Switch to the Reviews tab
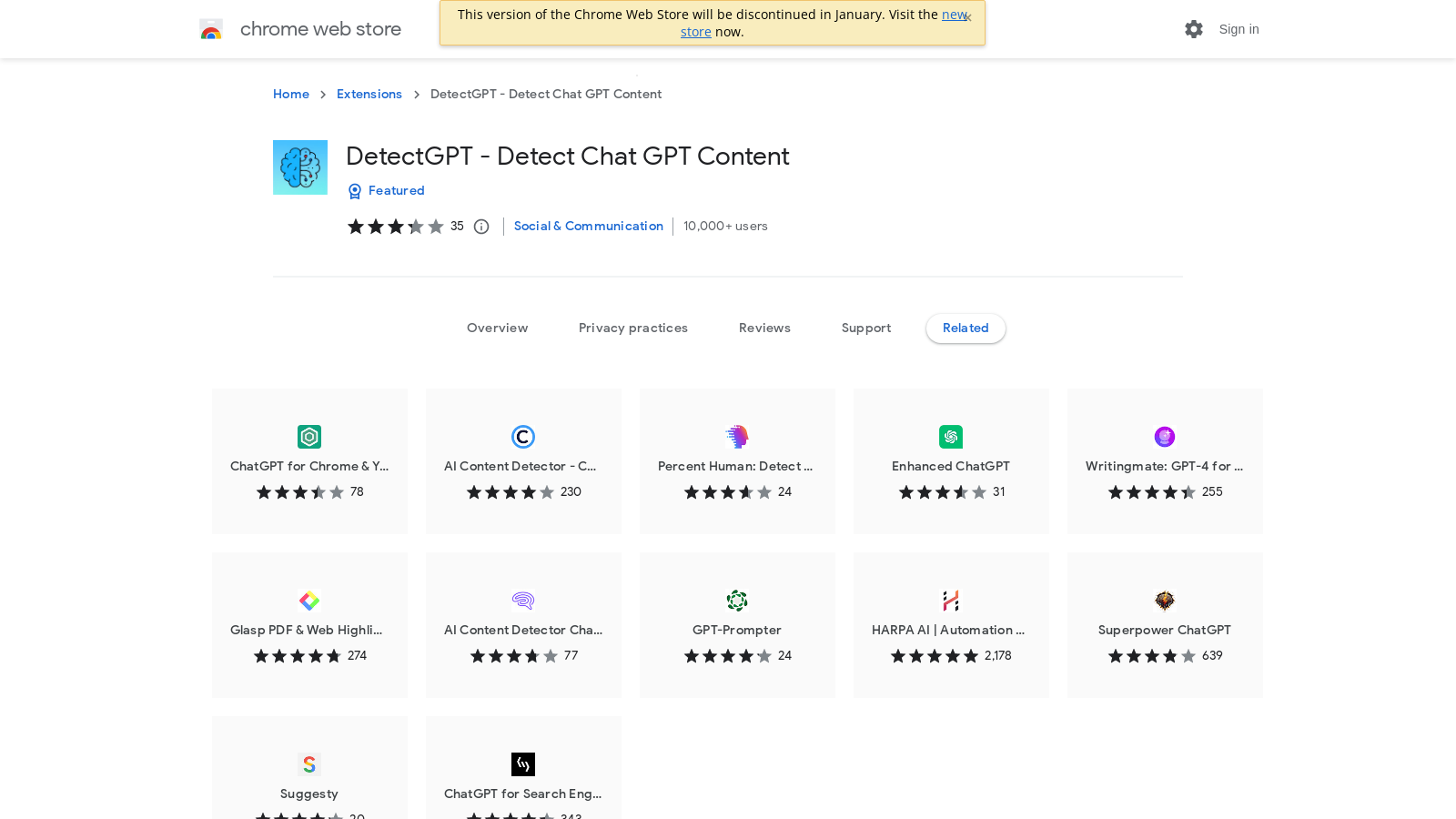This screenshot has width=1456, height=819. tap(764, 329)
